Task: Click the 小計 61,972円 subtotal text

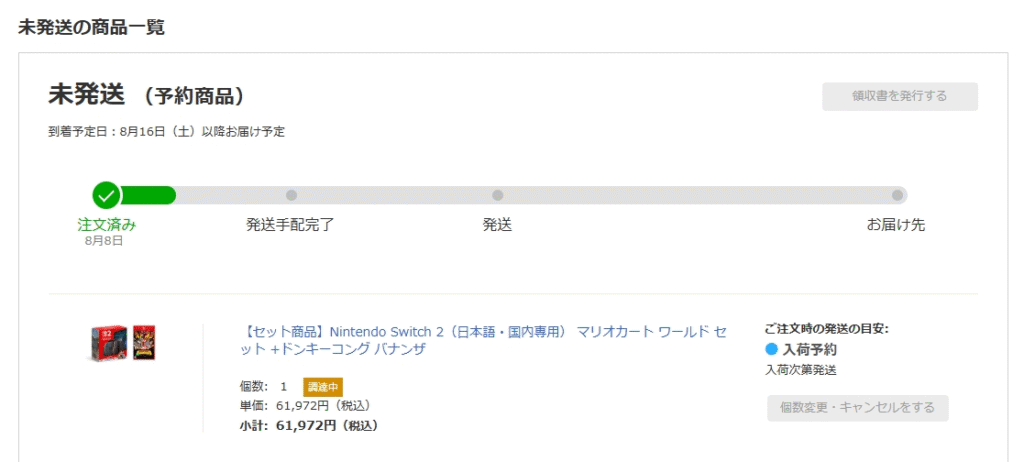Action: (x=309, y=425)
